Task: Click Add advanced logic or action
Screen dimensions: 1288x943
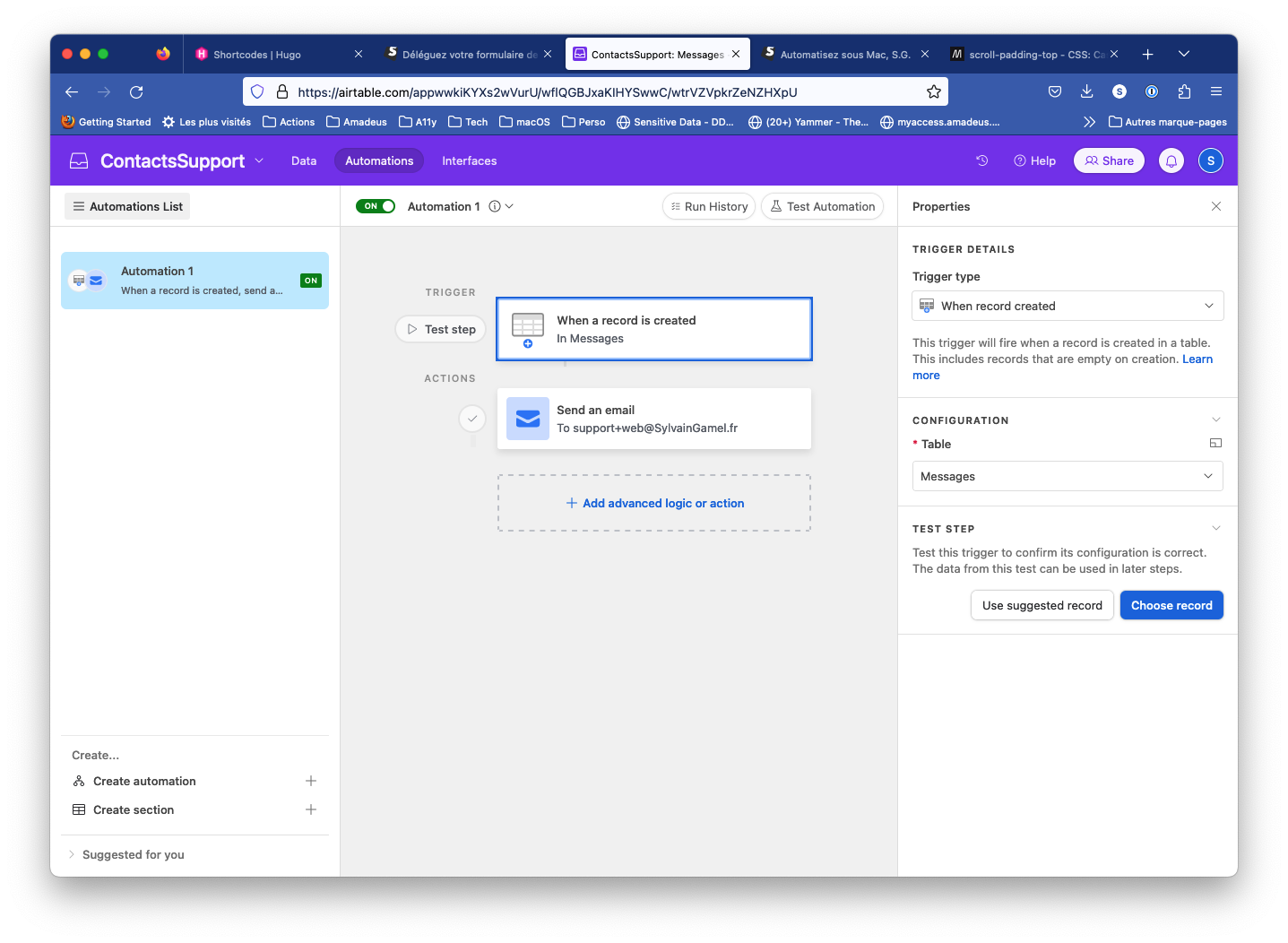Action: (x=653, y=503)
